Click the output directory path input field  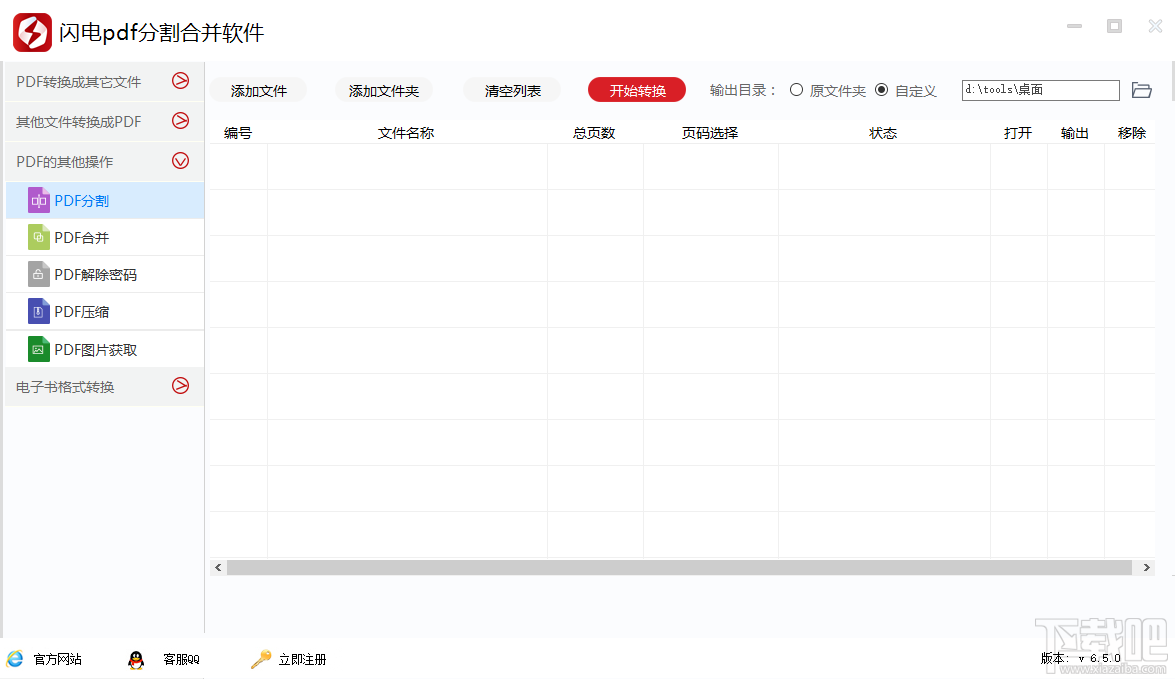(1040, 89)
